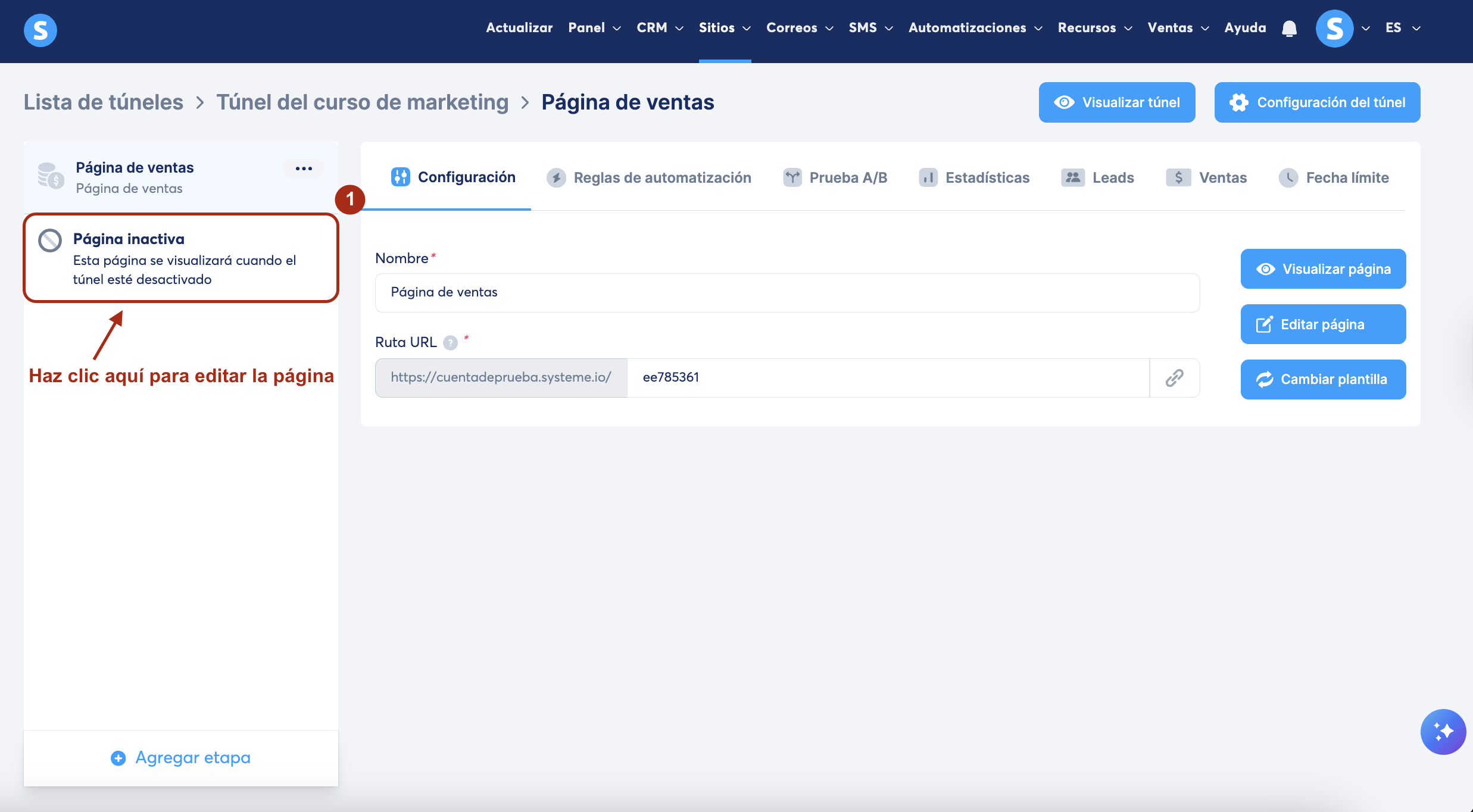Go to Lista de túneles breadcrumb link

pos(104,102)
